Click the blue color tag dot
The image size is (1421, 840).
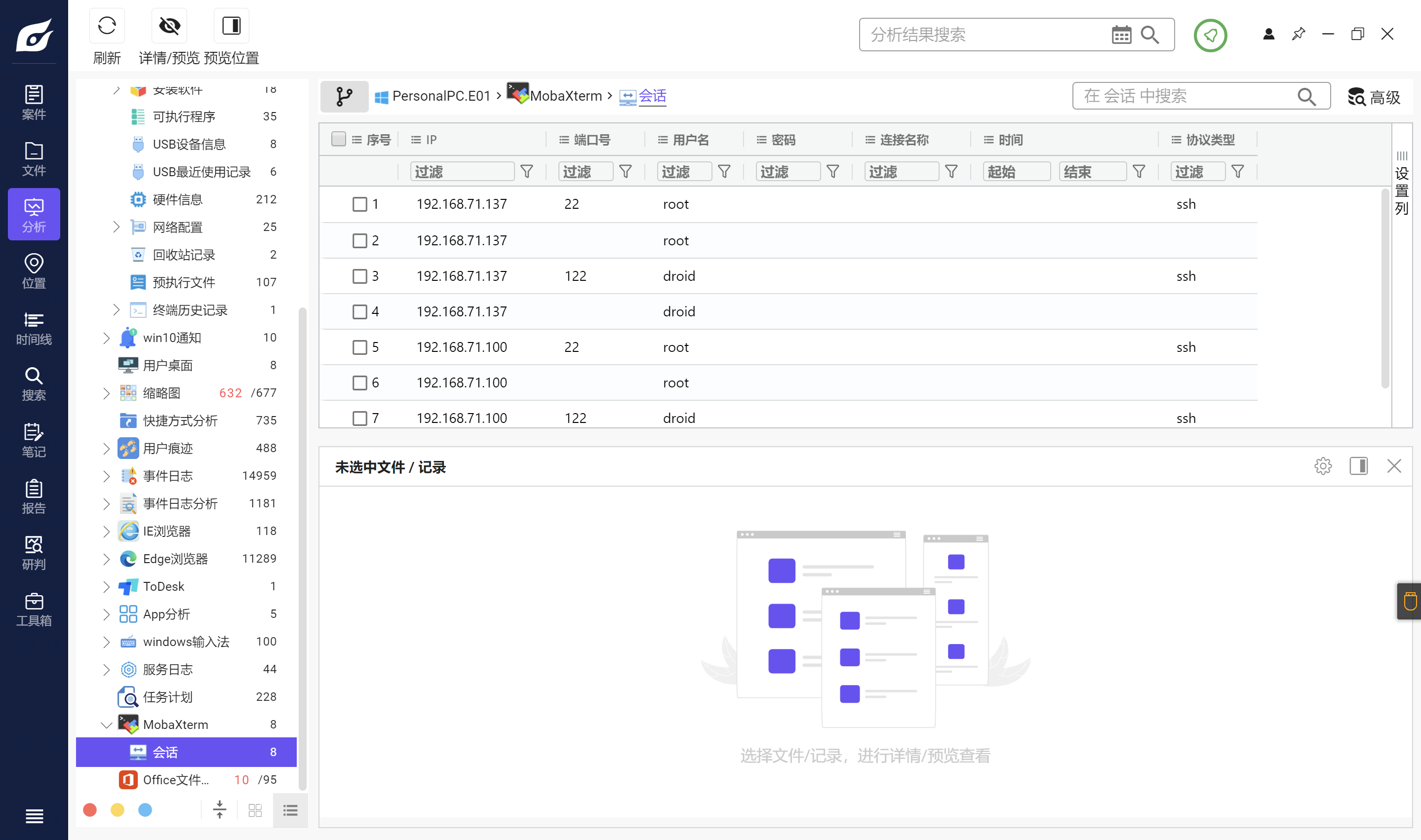[145, 810]
